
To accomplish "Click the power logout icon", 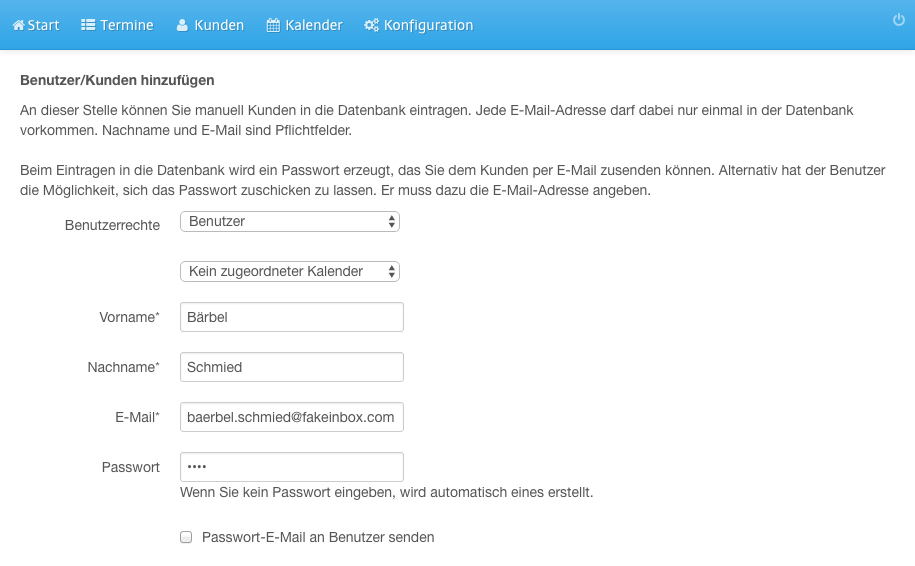I will point(899,20).
